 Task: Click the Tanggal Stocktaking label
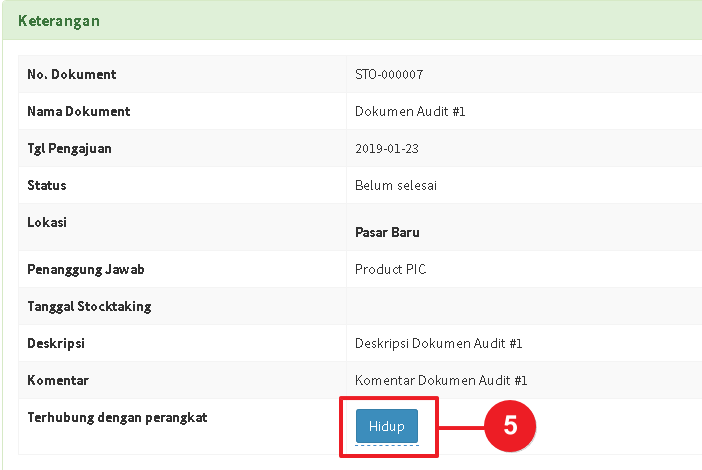coord(89,306)
